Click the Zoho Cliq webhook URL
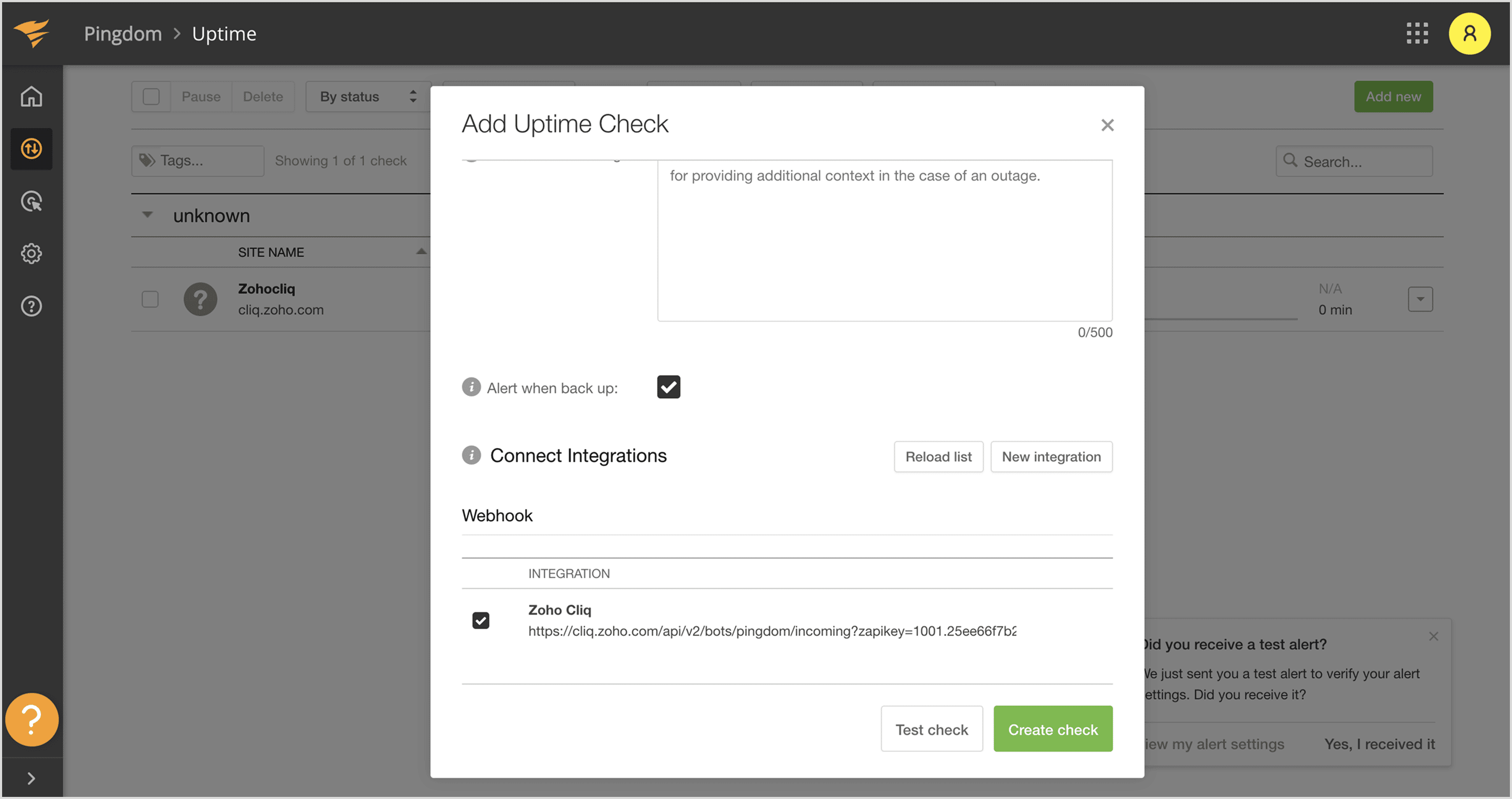The height and width of the screenshot is (799, 1512). 772,632
